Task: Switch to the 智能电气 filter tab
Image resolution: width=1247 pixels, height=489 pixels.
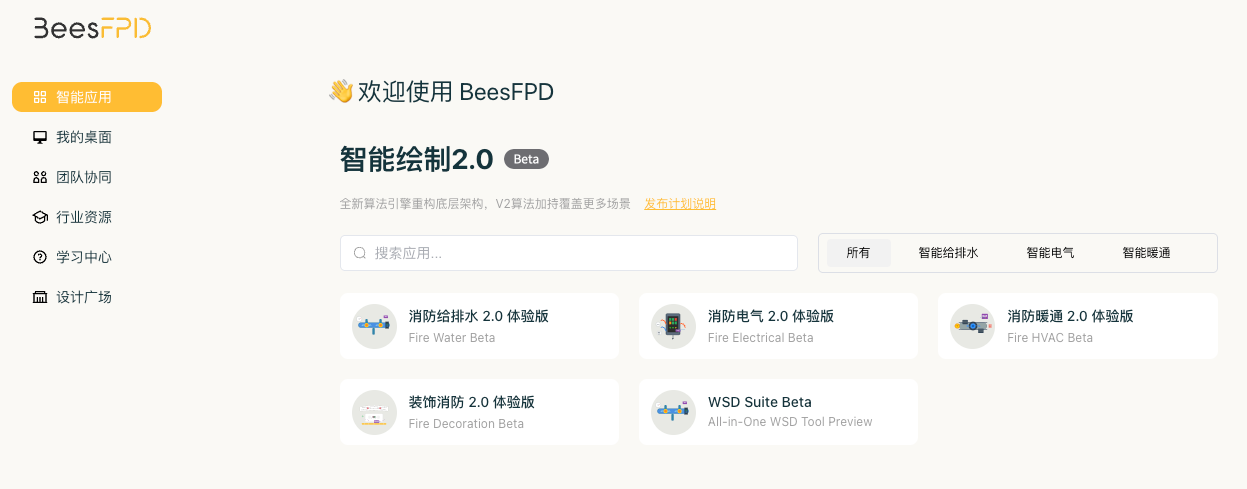Action: click(x=1050, y=253)
